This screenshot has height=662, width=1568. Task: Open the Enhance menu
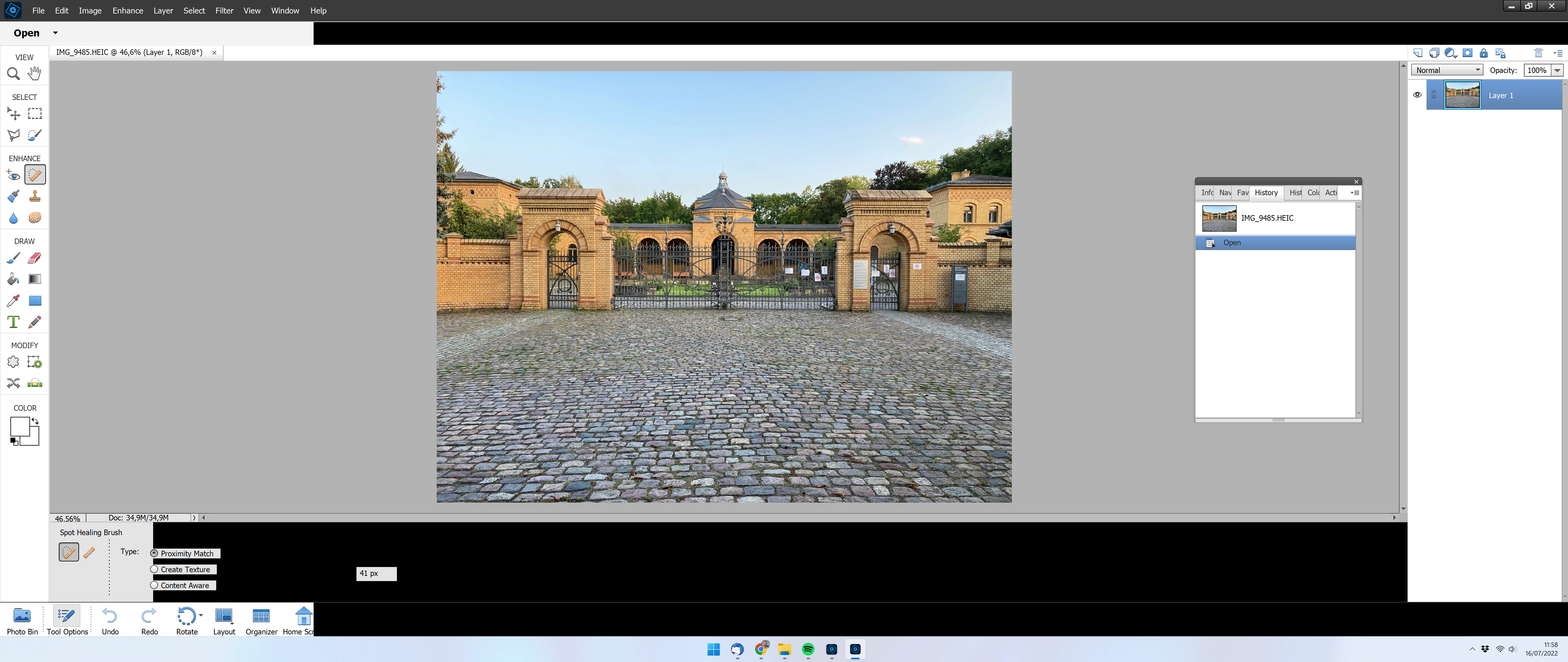(127, 10)
